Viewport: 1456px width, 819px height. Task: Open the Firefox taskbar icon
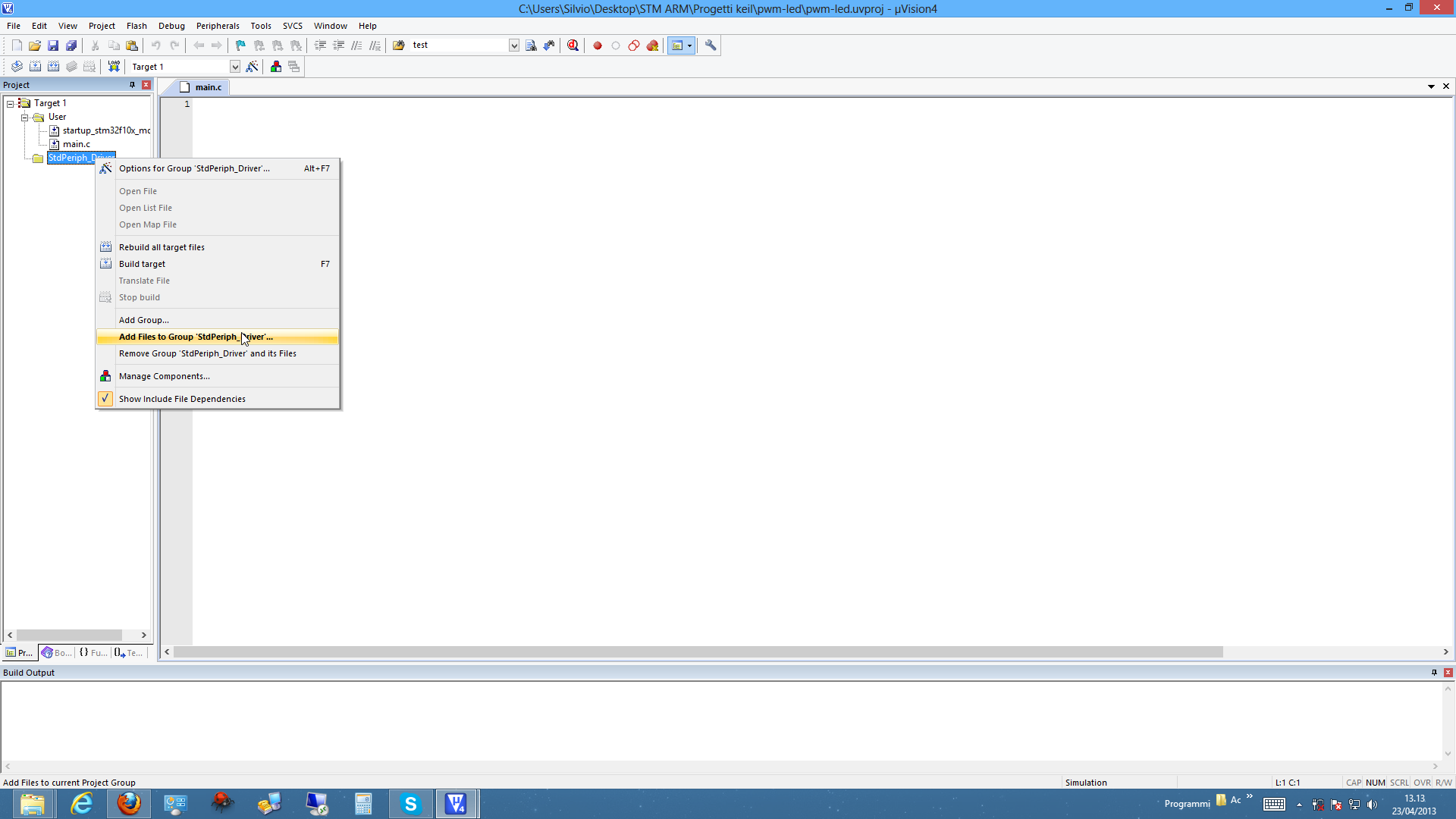click(129, 804)
